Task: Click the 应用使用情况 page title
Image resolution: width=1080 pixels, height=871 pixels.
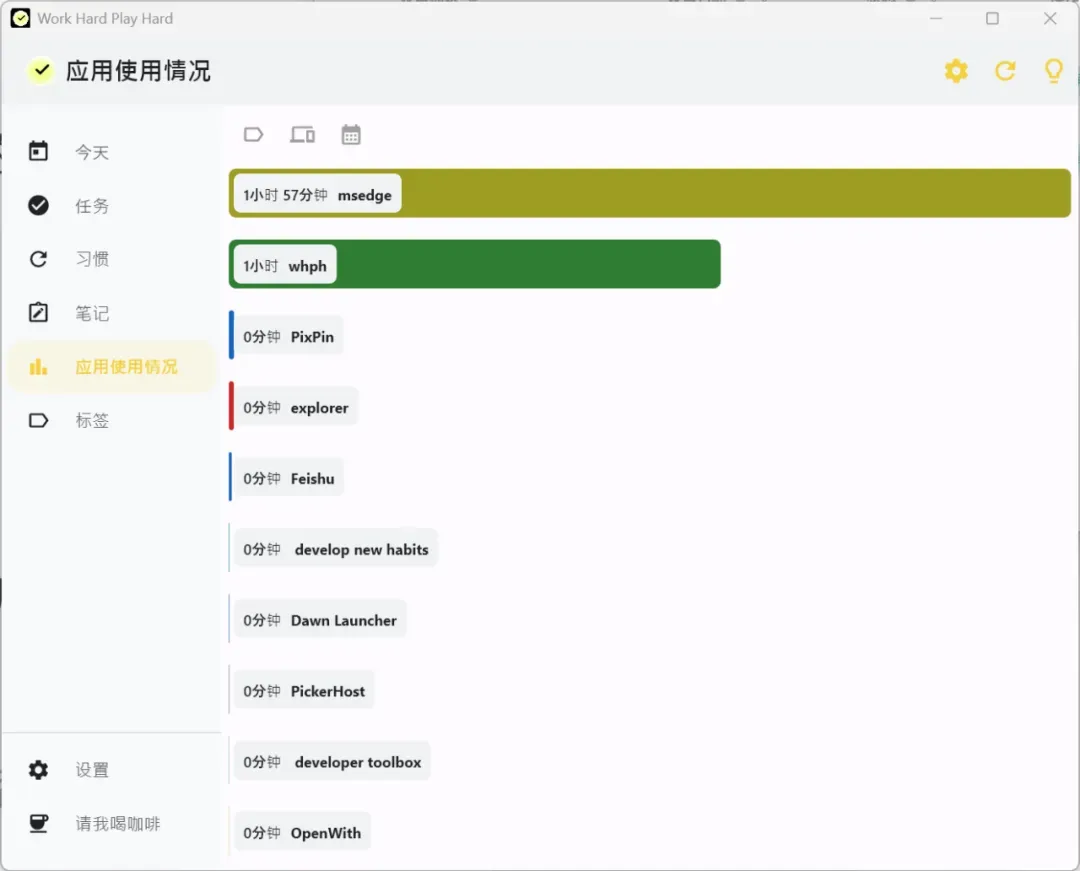Action: pos(138,71)
